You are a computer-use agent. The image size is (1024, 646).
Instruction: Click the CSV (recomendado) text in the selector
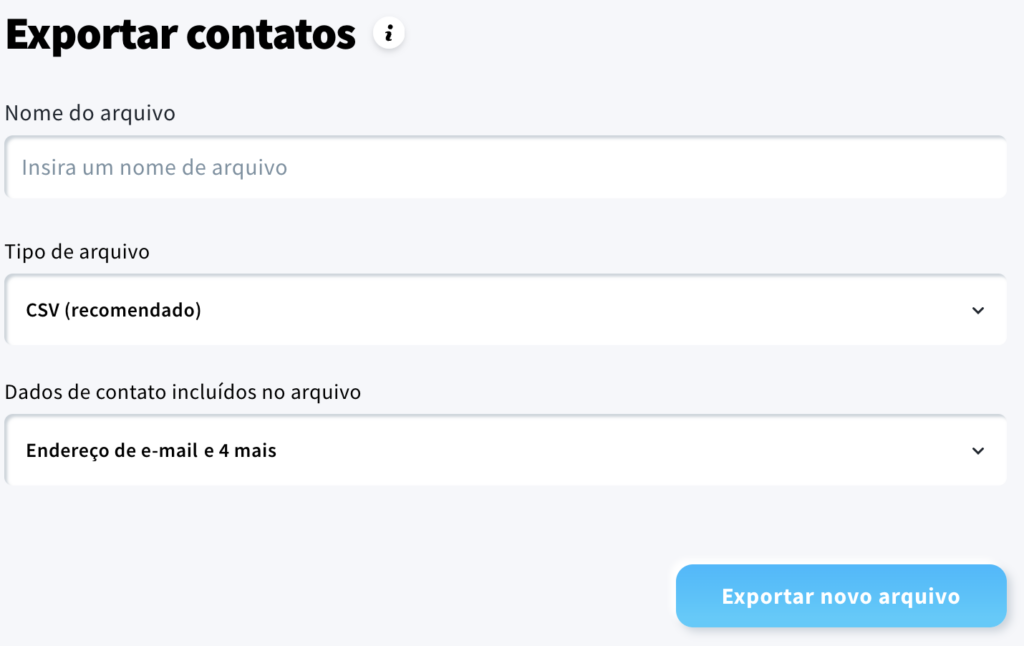click(113, 310)
